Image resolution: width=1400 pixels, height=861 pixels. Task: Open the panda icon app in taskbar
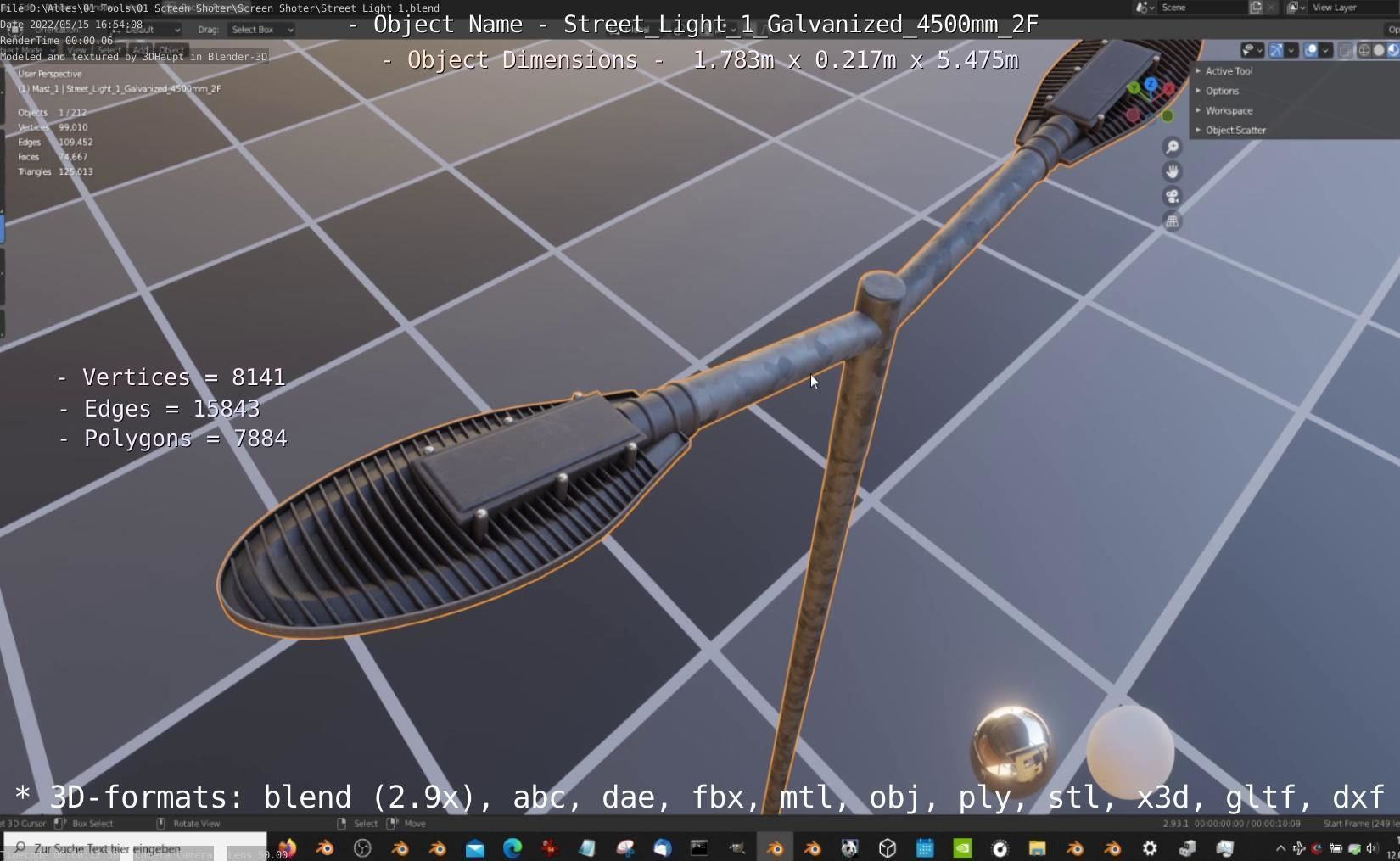(849, 848)
